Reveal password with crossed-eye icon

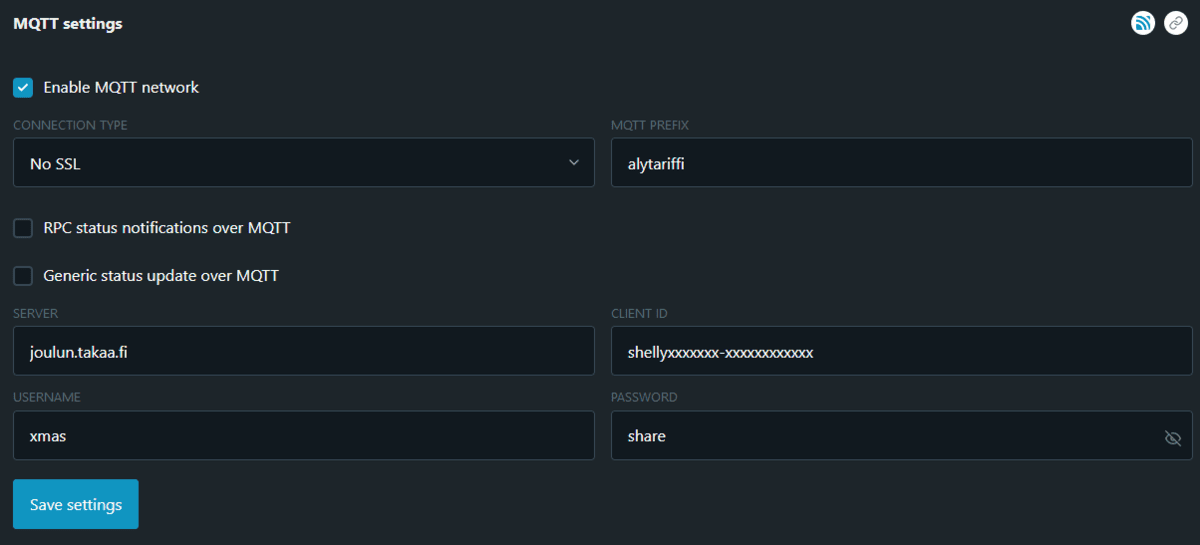click(1173, 438)
